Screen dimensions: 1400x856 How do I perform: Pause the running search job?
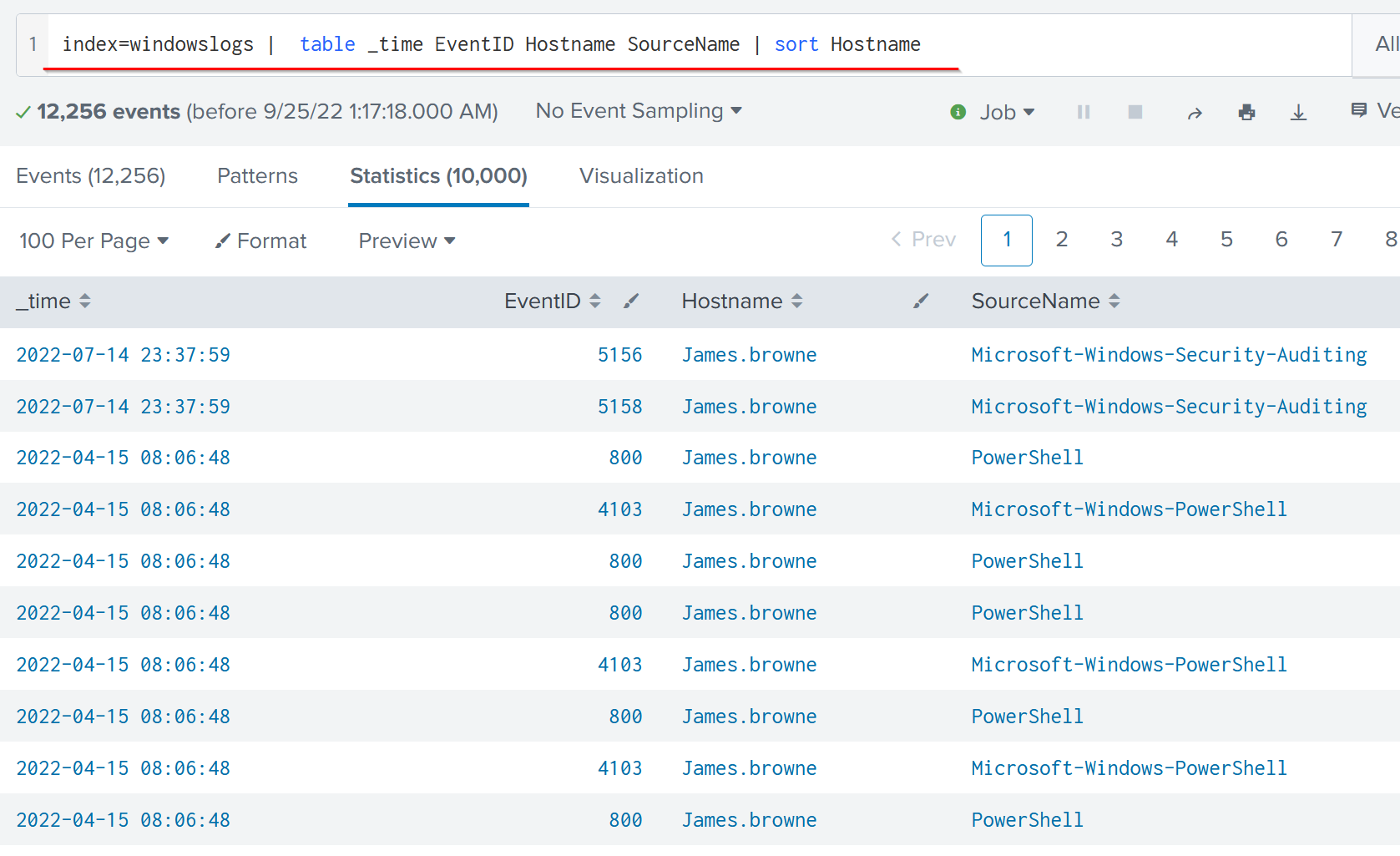[x=1083, y=111]
